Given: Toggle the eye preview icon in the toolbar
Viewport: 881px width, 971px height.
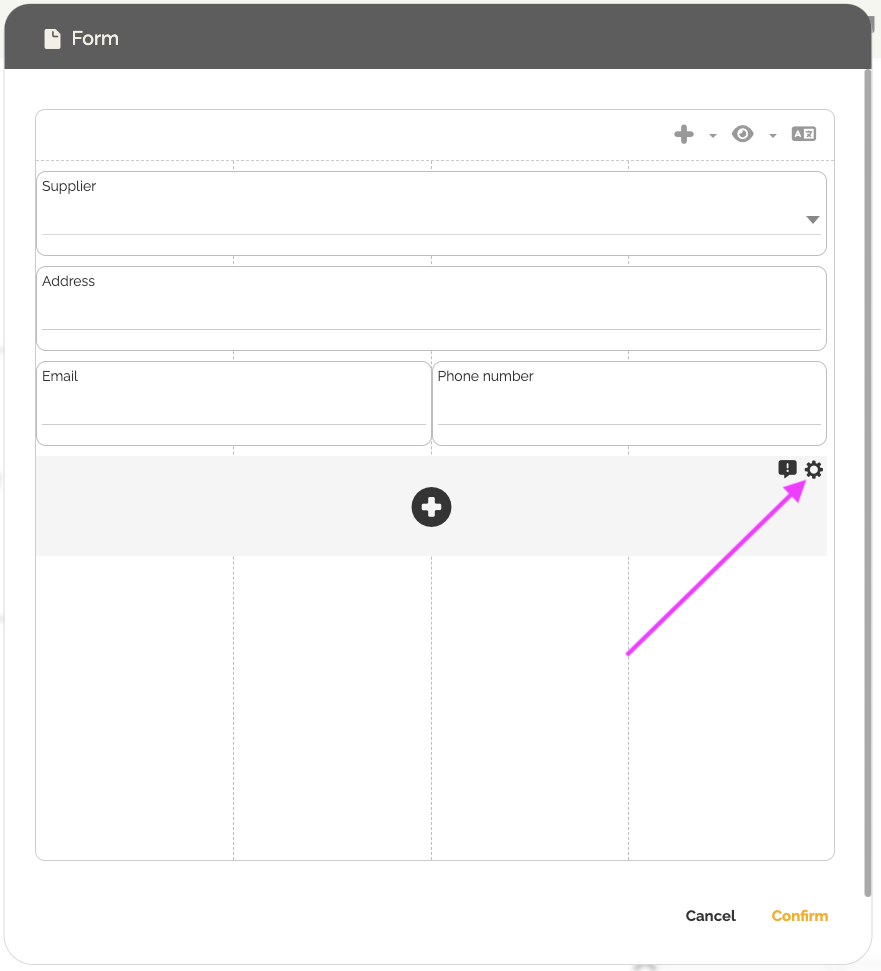Looking at the screenshot, I should pyautogui.click(x=742, y=134).
